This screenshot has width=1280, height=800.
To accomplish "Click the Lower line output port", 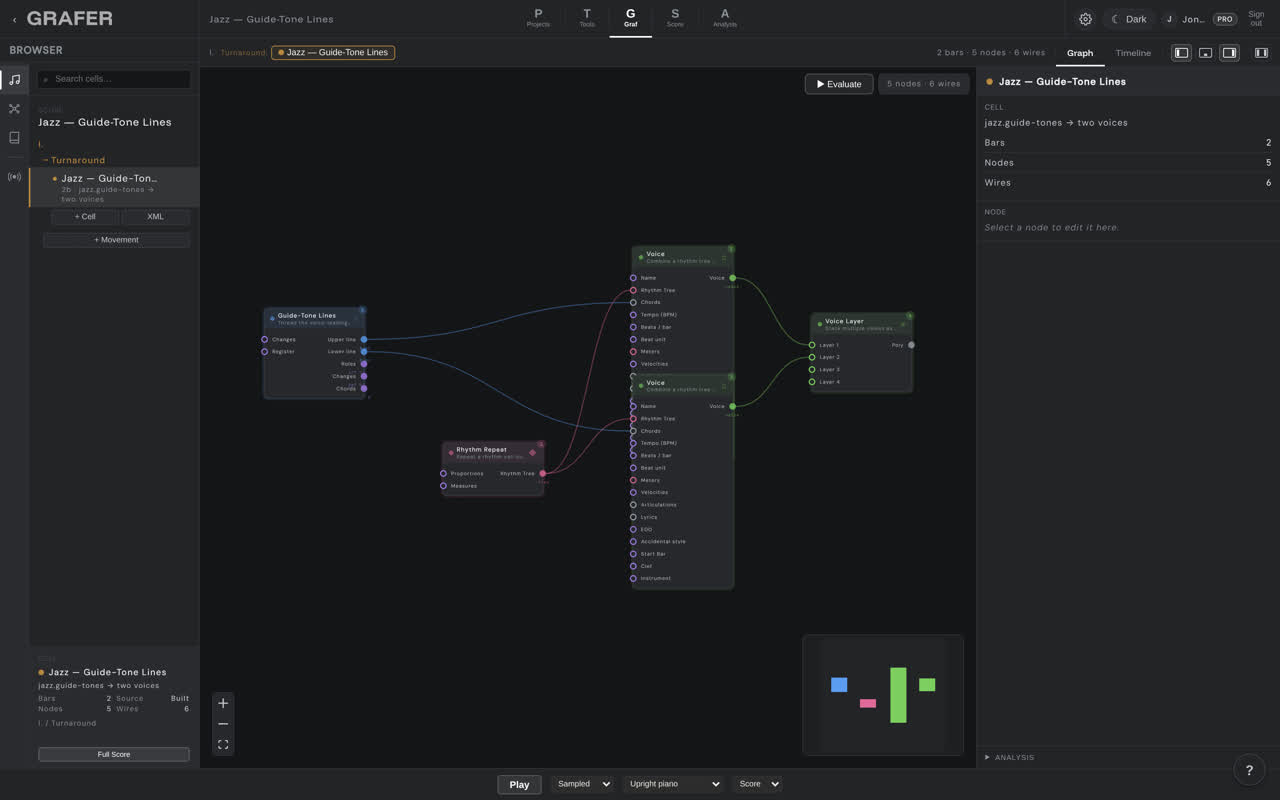I will [364, 351].
